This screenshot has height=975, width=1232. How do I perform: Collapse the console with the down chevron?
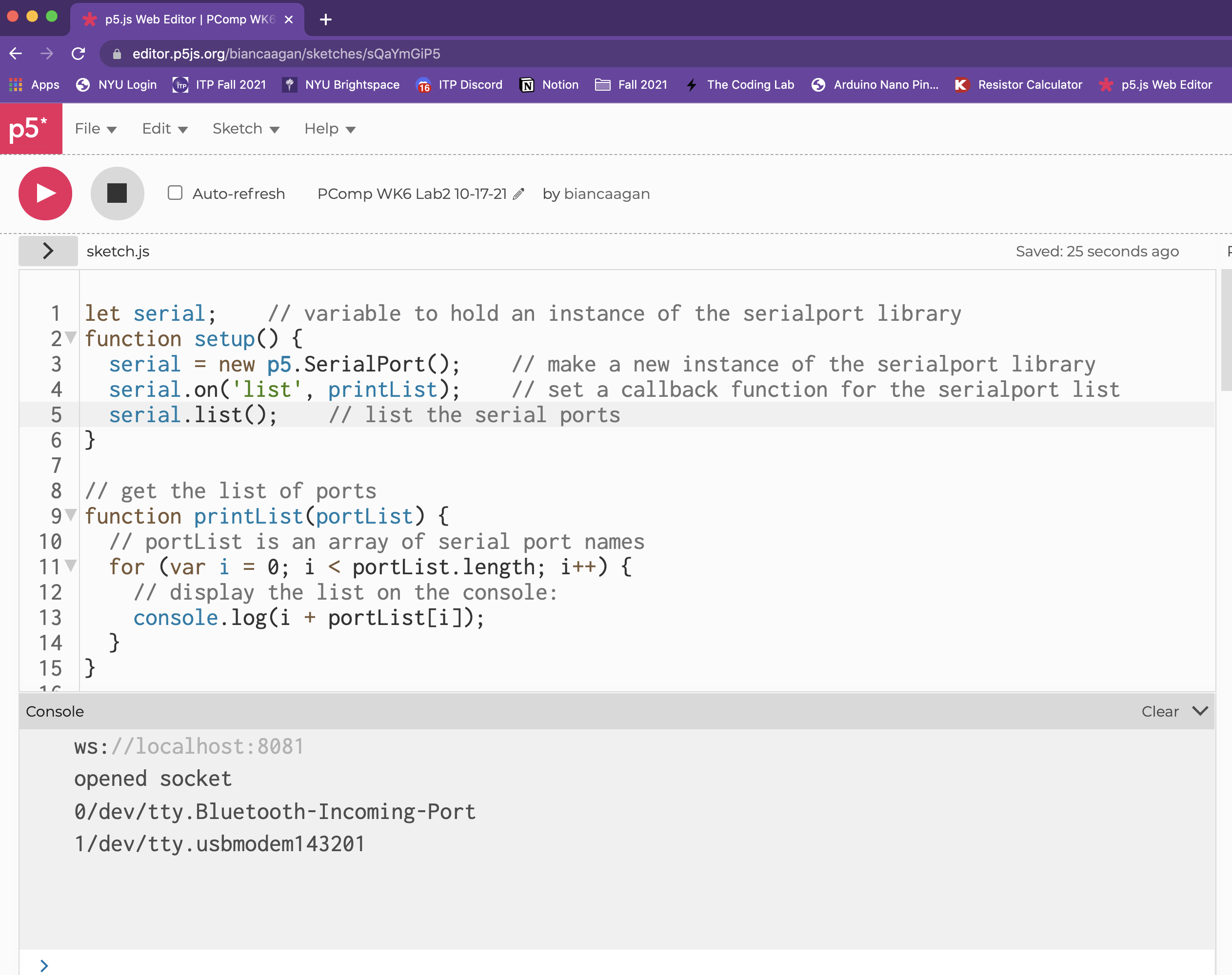coord(1200,711)
